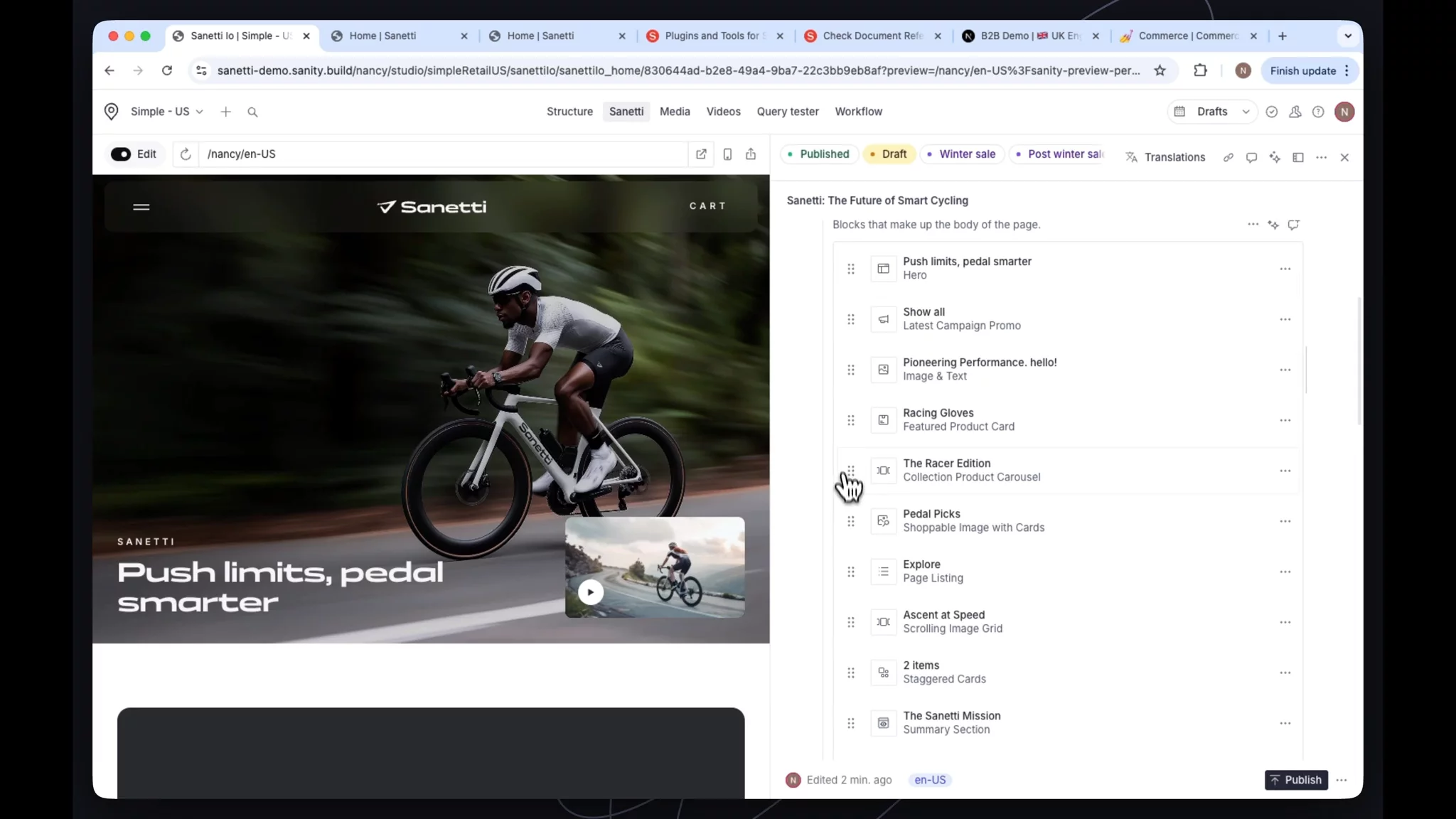Select the Sanetti tab
Screen dimensions: 1456x819
(626, 112)
